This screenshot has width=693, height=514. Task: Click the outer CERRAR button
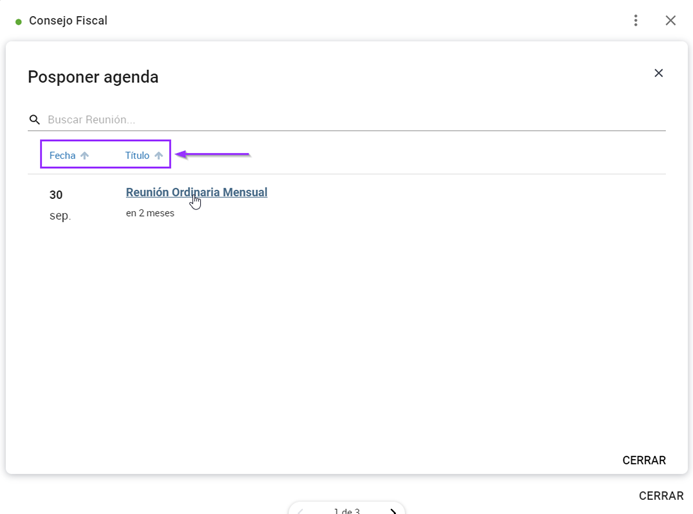[661, 495]
